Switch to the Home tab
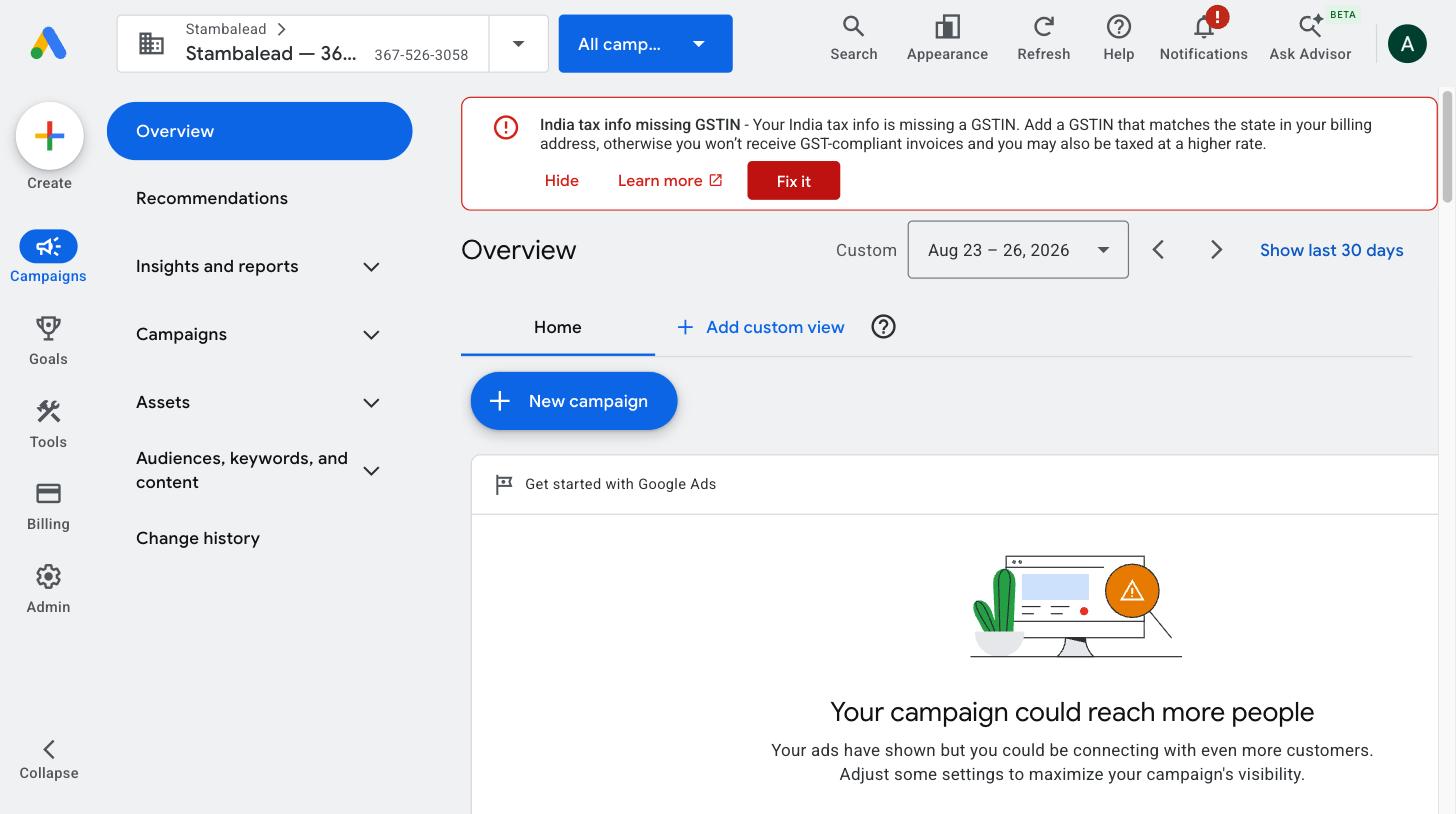 557,327
